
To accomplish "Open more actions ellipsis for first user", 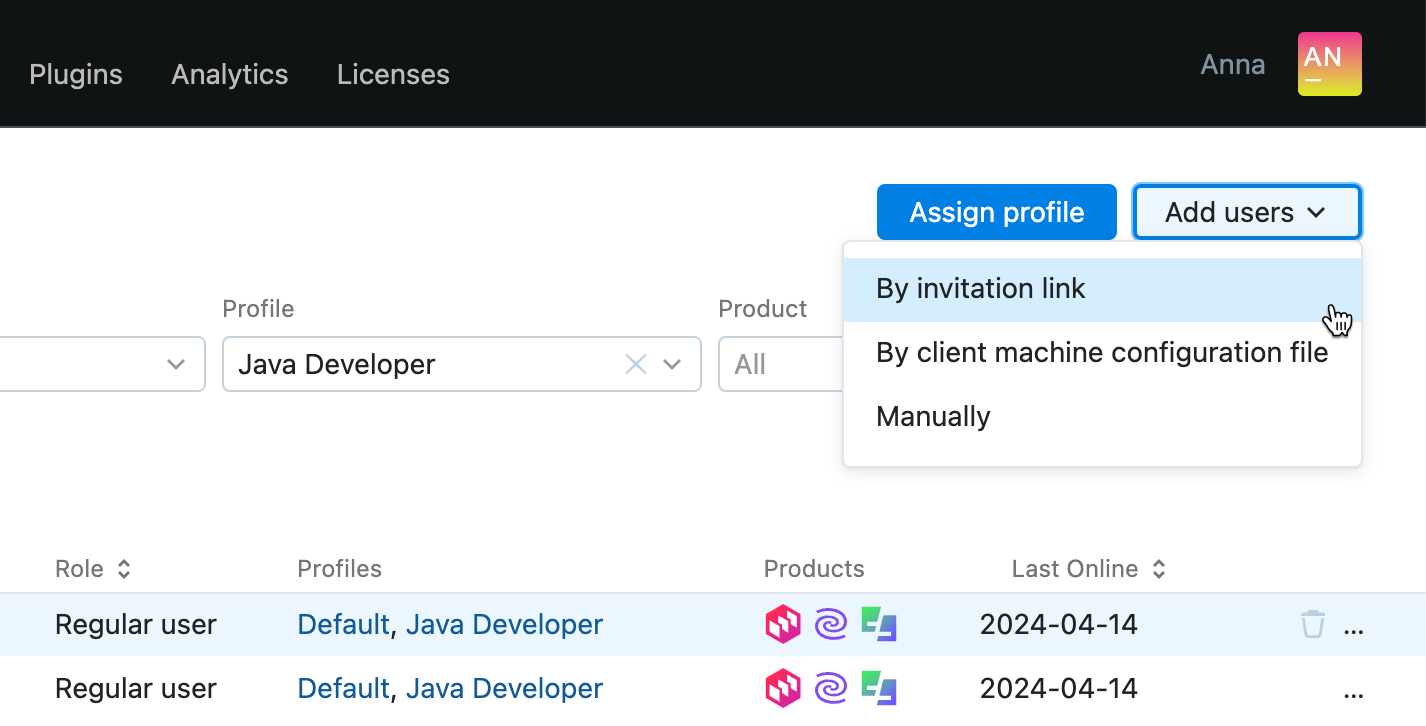I will [1353, 625].
